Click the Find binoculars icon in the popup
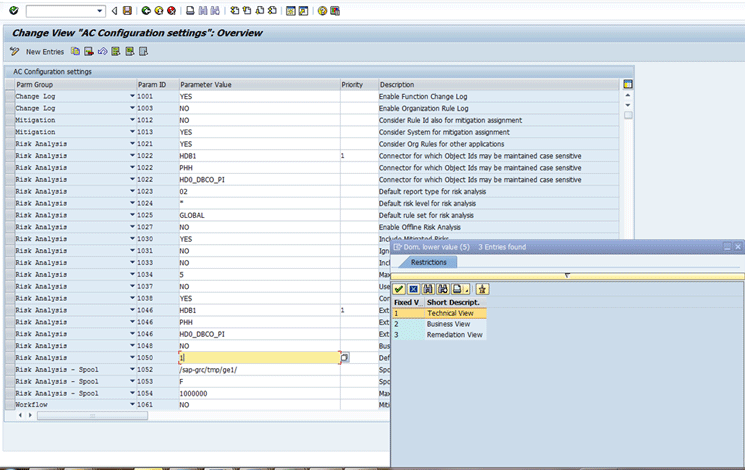This screenshot has width=745, height=470. (427, 289)
